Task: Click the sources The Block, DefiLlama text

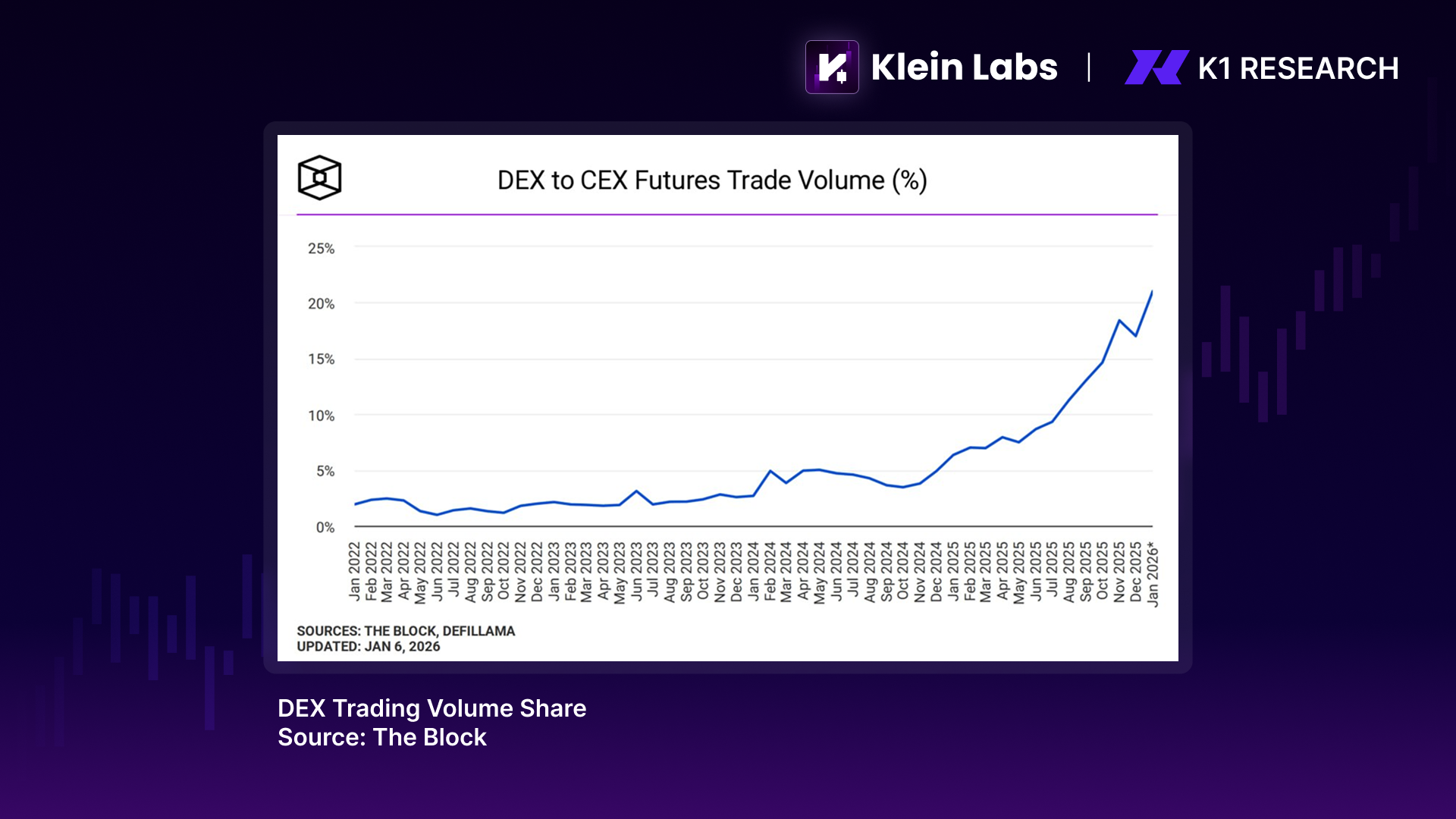Action: (406, 631)
